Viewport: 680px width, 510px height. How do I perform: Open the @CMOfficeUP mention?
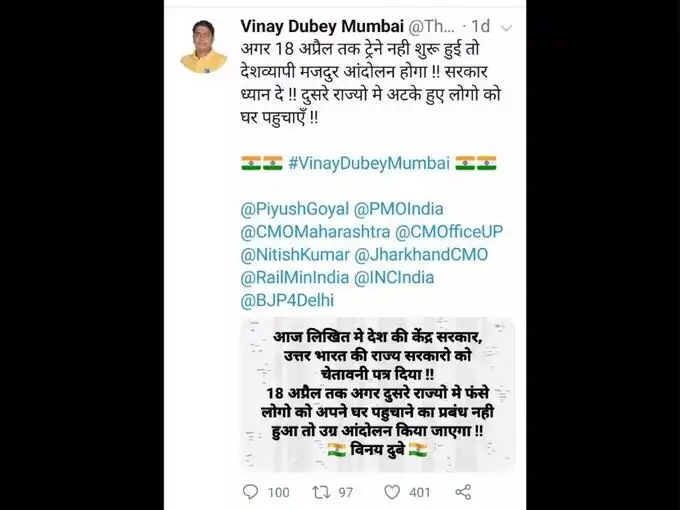pyautogui.click(x=449, y=232)
